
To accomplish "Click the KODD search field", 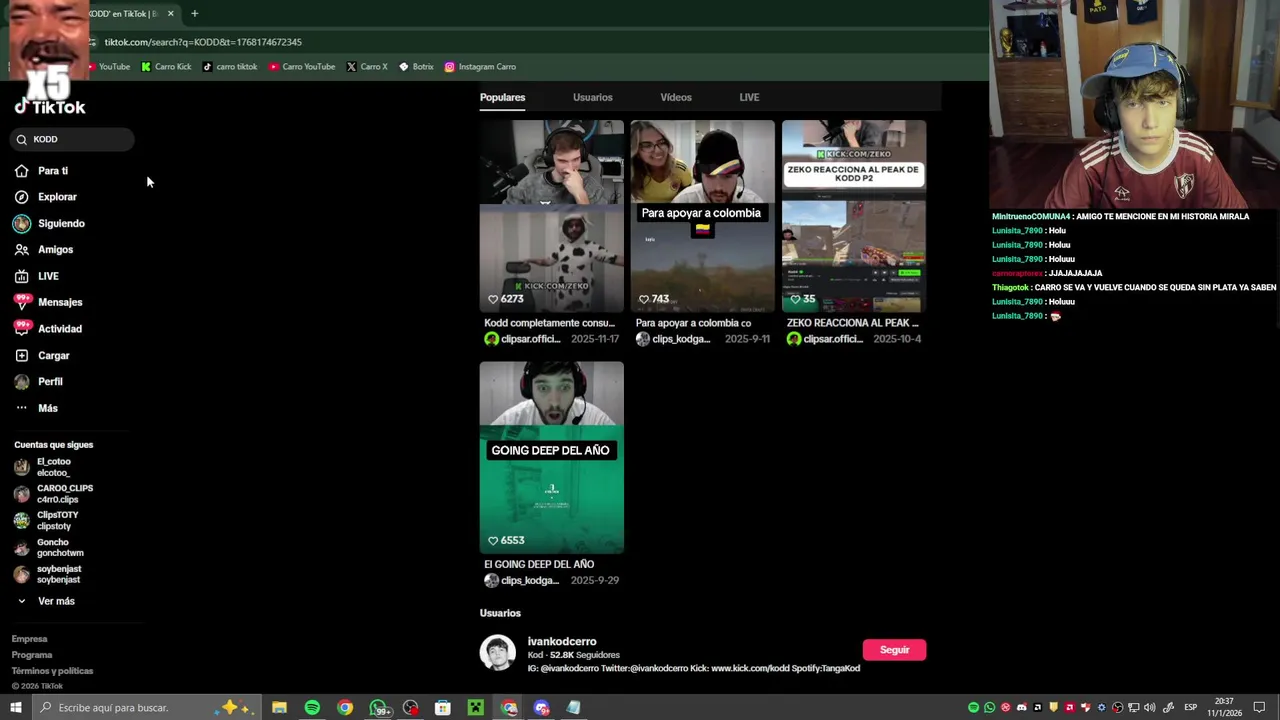I will tap(73, 139).
